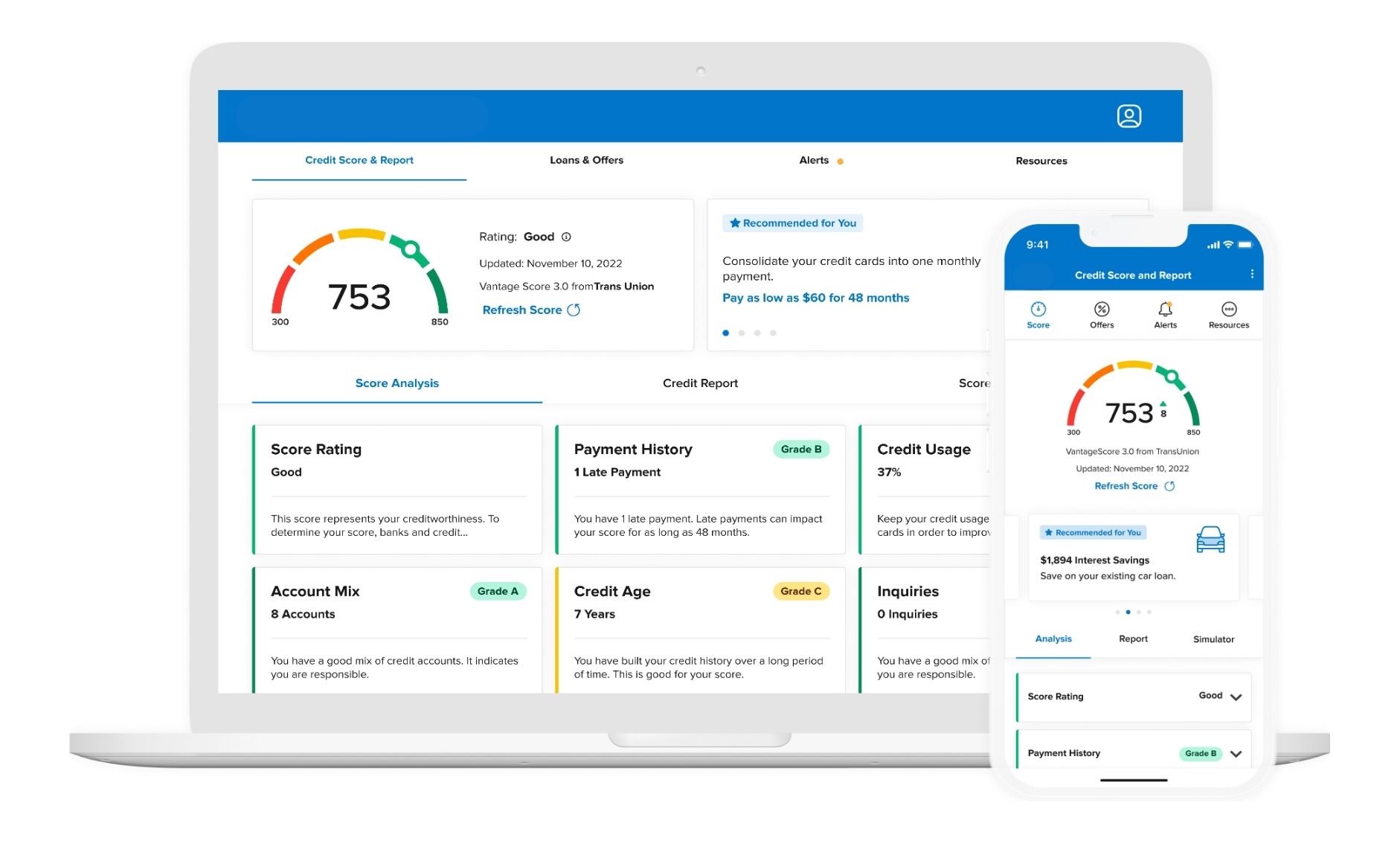Open the Resources tab on the desktop

[1041, 160]
